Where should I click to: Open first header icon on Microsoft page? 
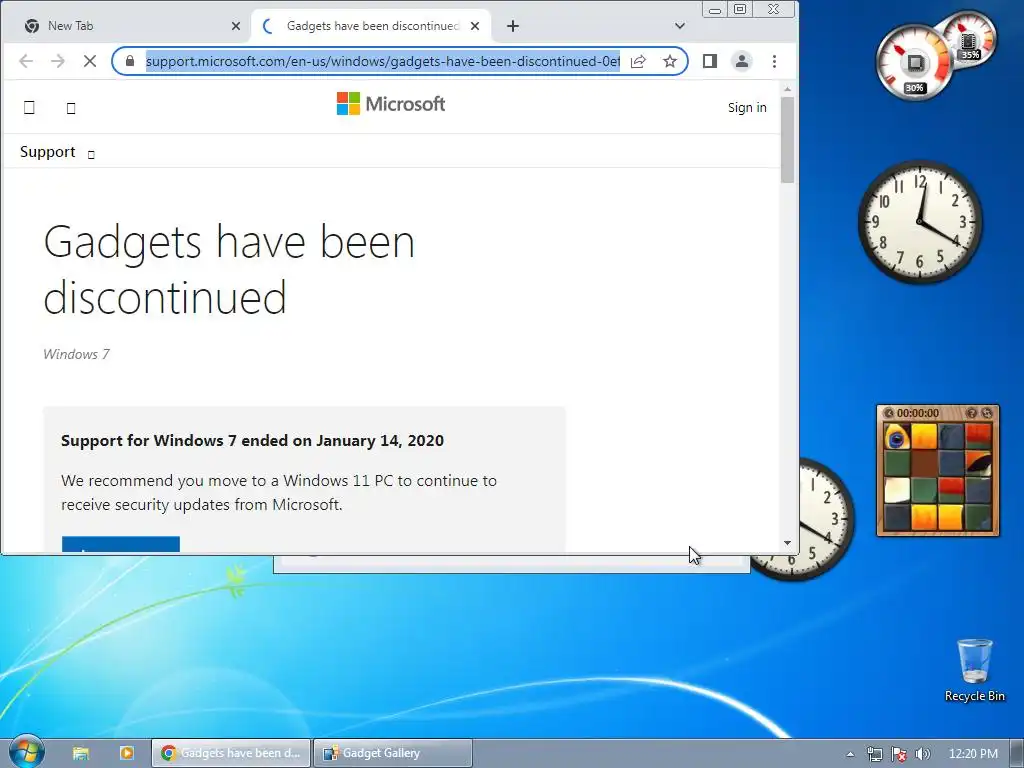[x=29, y=108]
